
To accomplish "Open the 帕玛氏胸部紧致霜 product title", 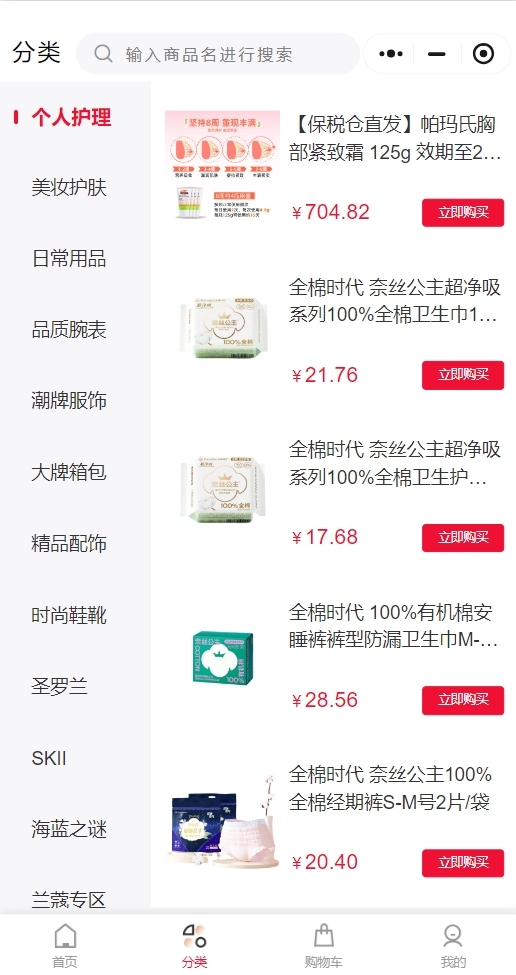I will tap(395, 139).
